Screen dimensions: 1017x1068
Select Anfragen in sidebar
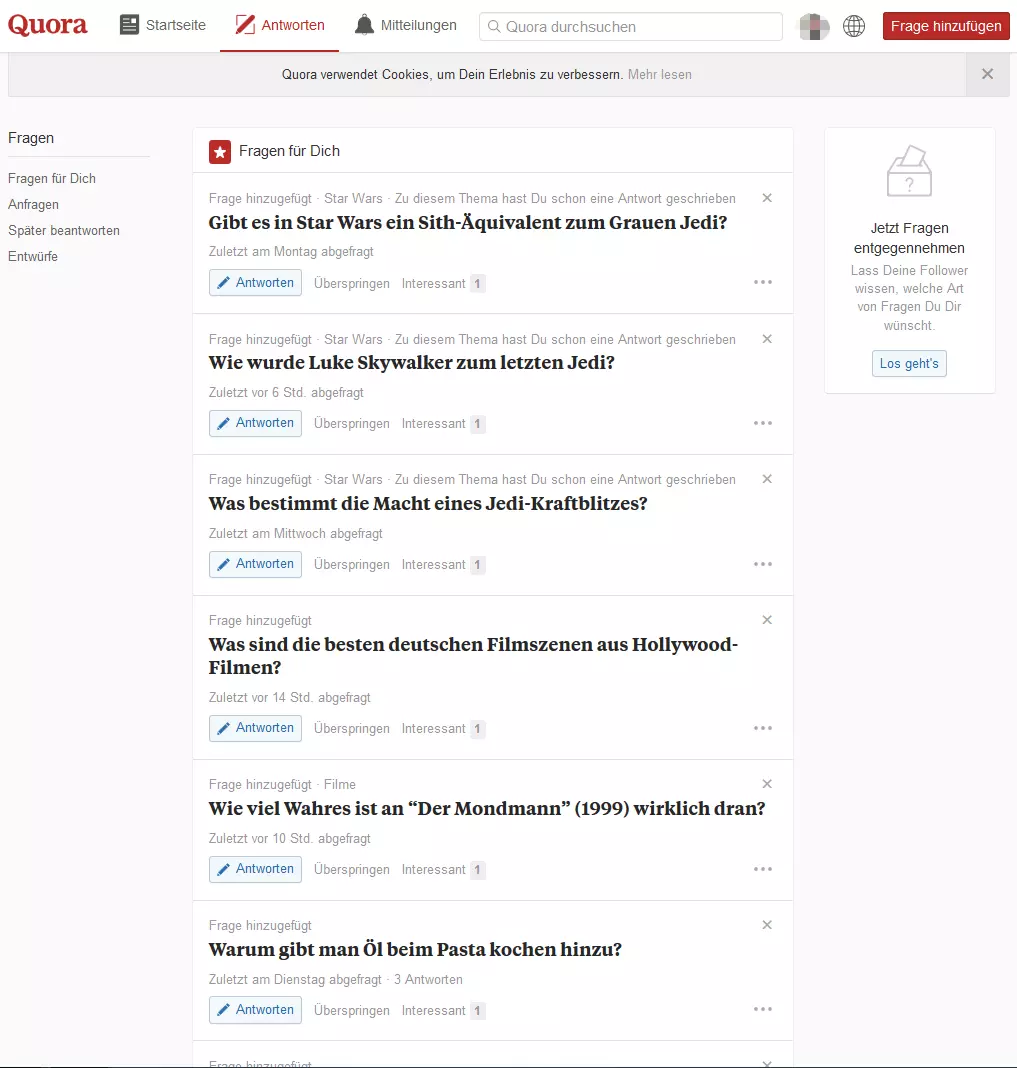click(x=33, y=204)
